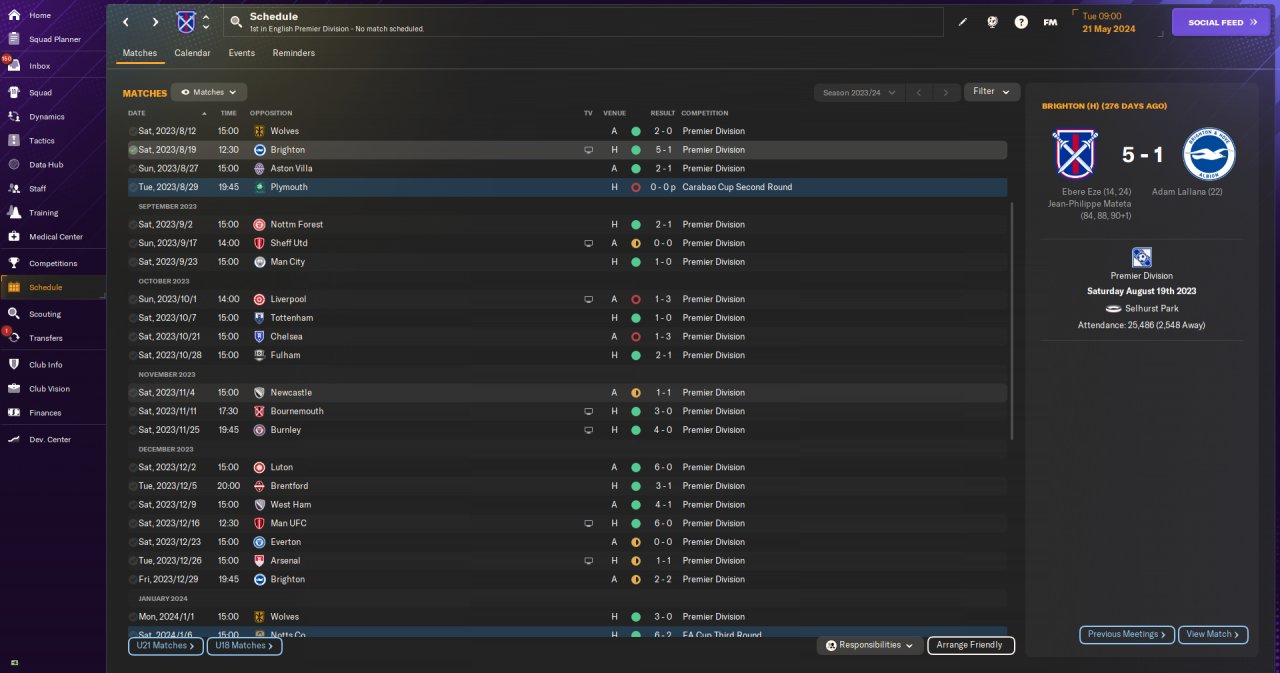Open U18 Matches
Image resolution: width=1280 pixels, height=673 pixels.
(244, 646)
